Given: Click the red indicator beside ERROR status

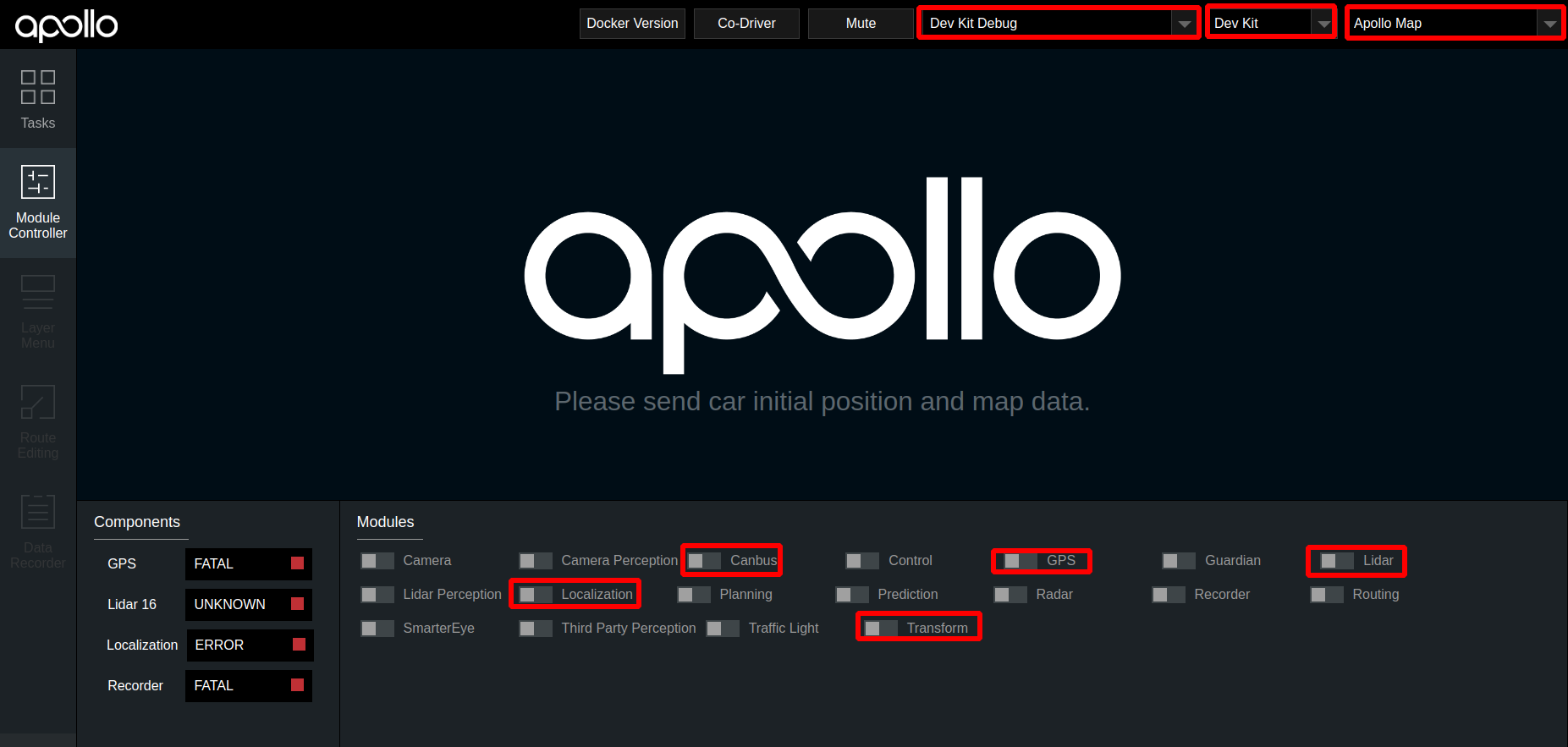Looking at the screenshot, I should [x=299, y=645].
